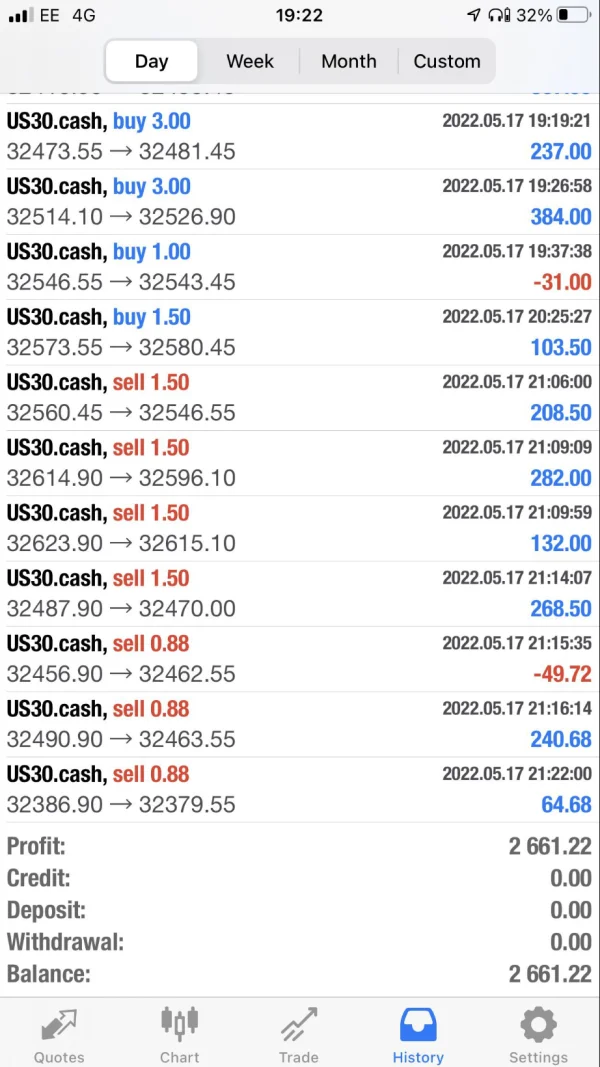Viewport: 600px width, 1067px height.
Task: Choose the Custom period segment
Action: [447, 61]
